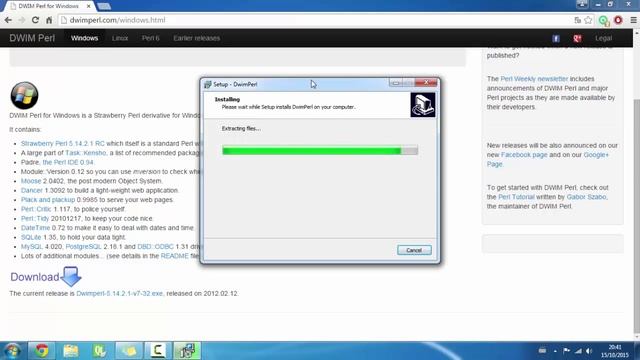640x360 pixels.
Task: Open Earlier releases navbar item
Action: [197, 38]
